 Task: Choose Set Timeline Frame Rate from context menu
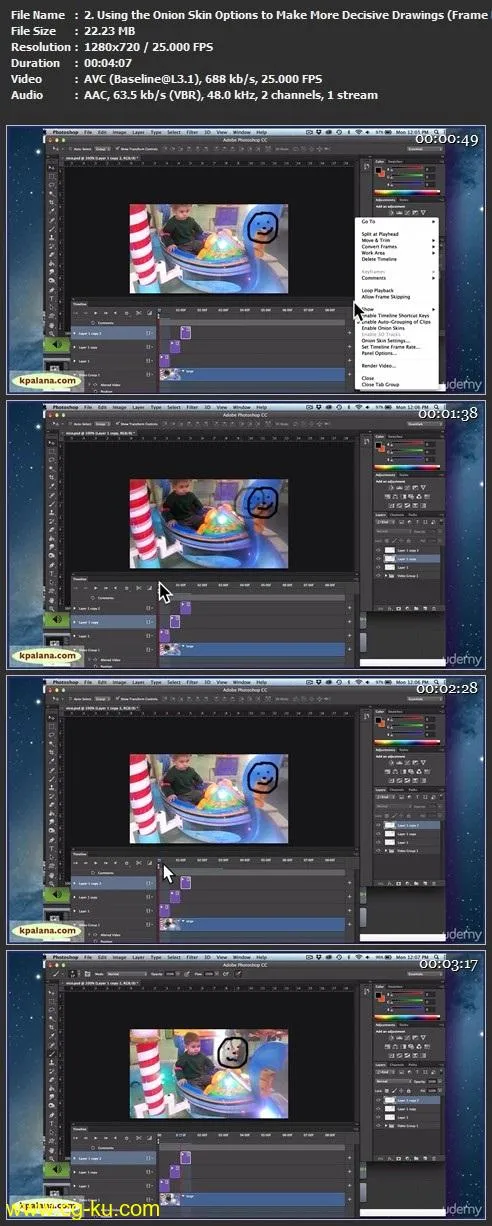tap(391, 347)
